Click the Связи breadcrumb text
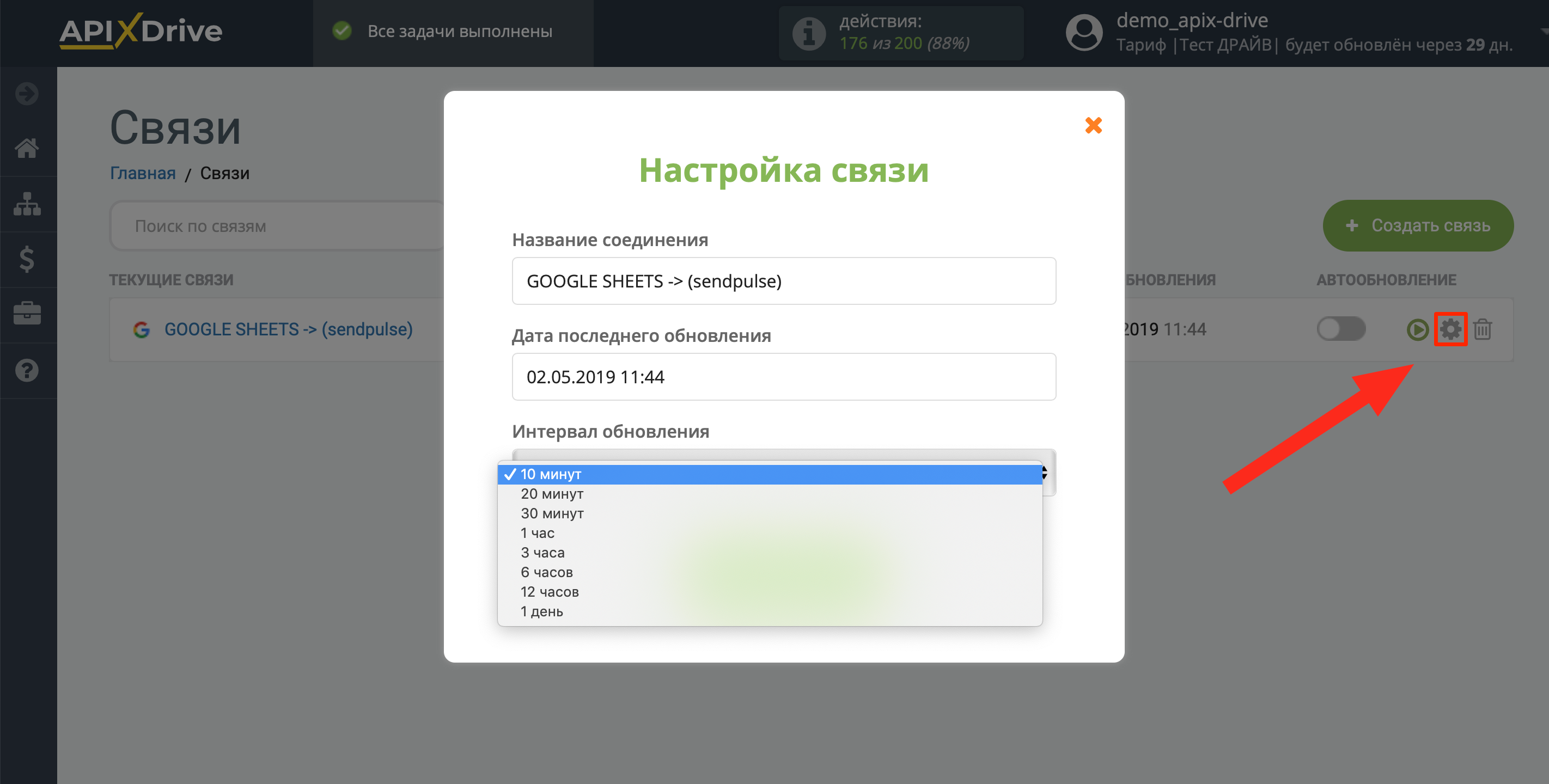 coord(224,173)
